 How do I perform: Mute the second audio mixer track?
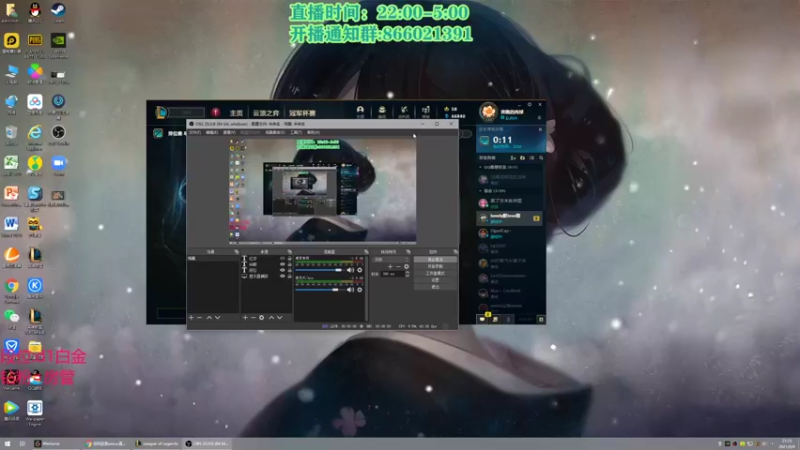pos(350,290)
